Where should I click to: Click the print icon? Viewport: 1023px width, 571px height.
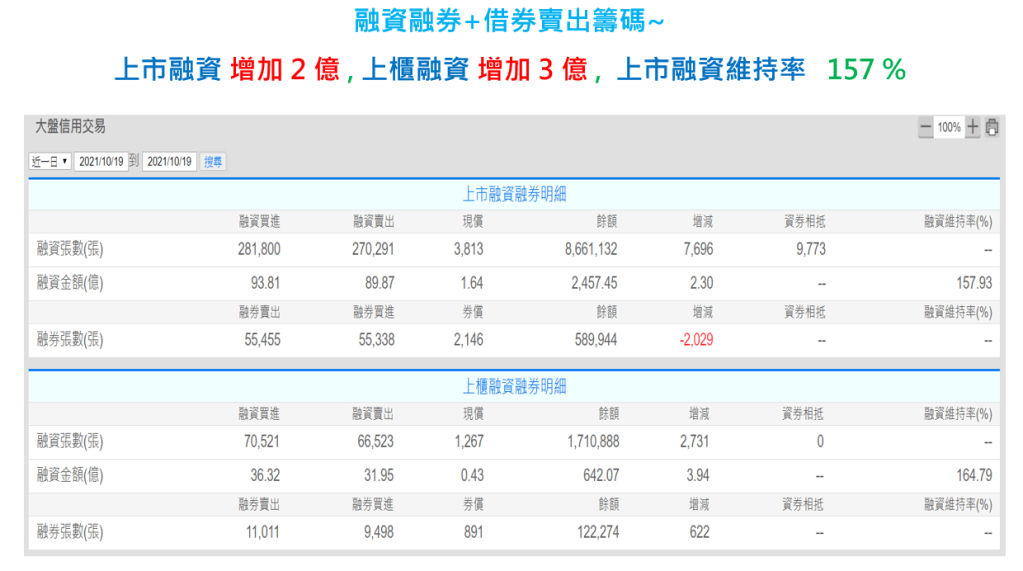click(x=991, y=128)
